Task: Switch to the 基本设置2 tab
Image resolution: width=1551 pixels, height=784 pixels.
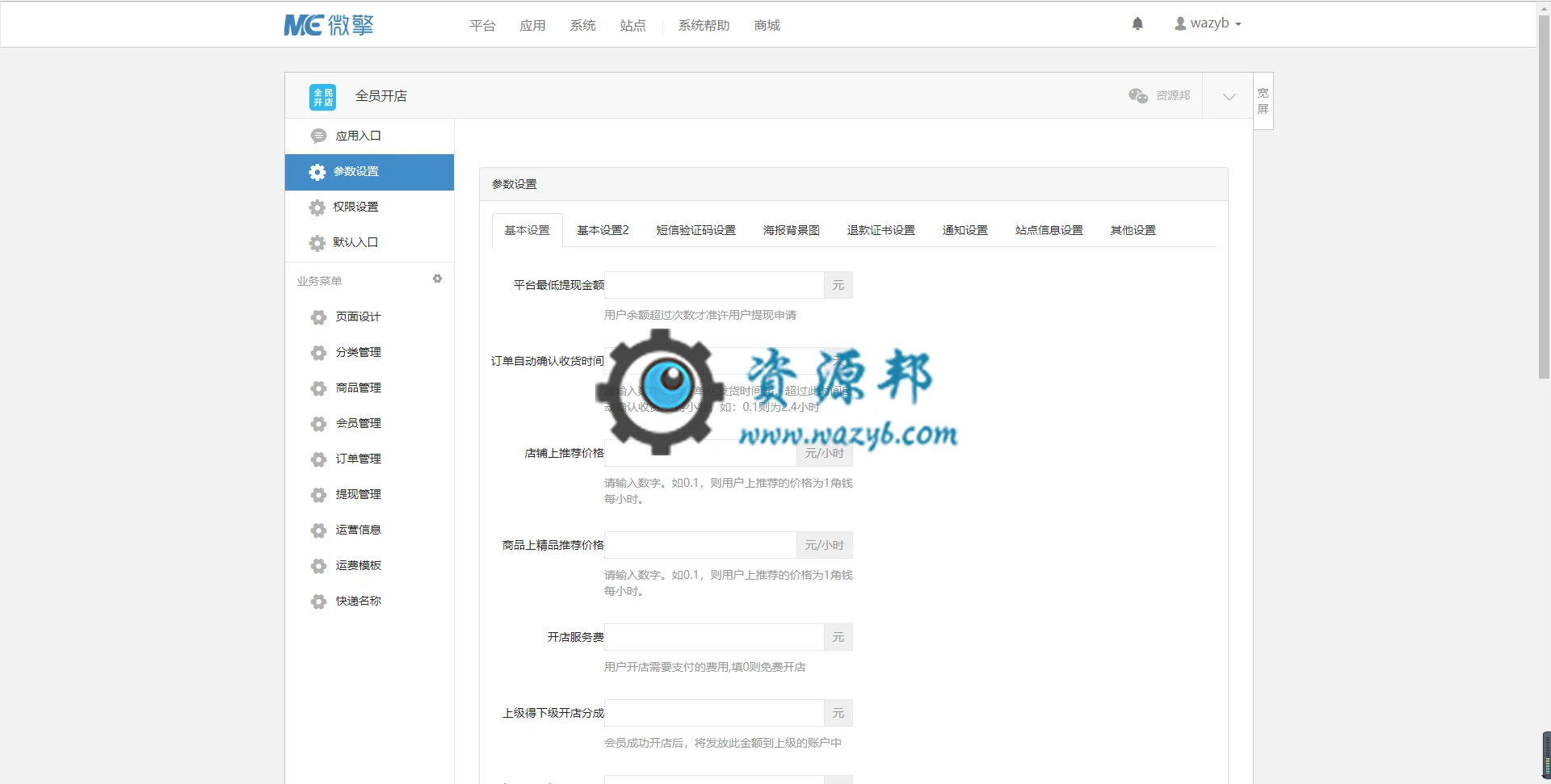Action: pyautogui.click(x=603, y=230)
